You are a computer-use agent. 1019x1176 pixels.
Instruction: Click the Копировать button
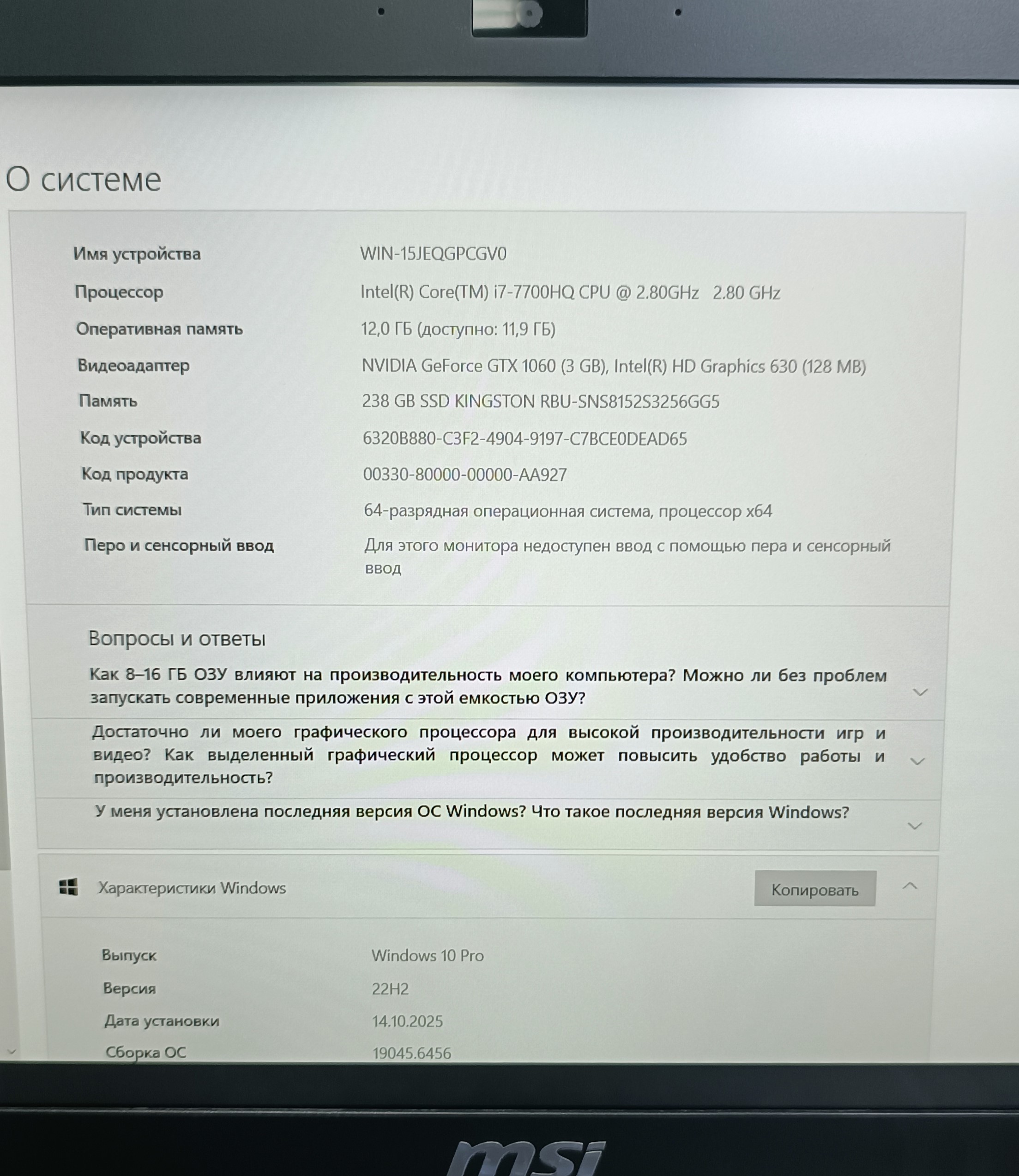pyautogui.click(x=815, y=890)
